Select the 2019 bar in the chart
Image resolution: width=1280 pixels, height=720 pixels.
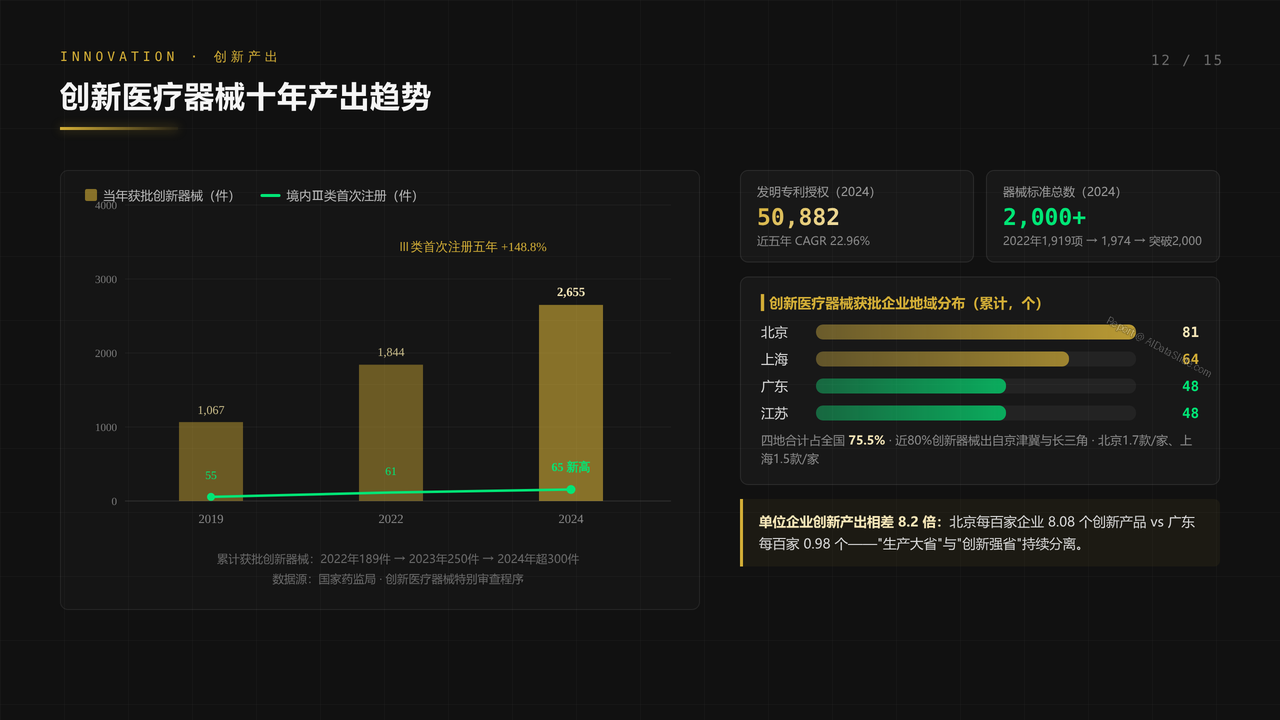211,462
